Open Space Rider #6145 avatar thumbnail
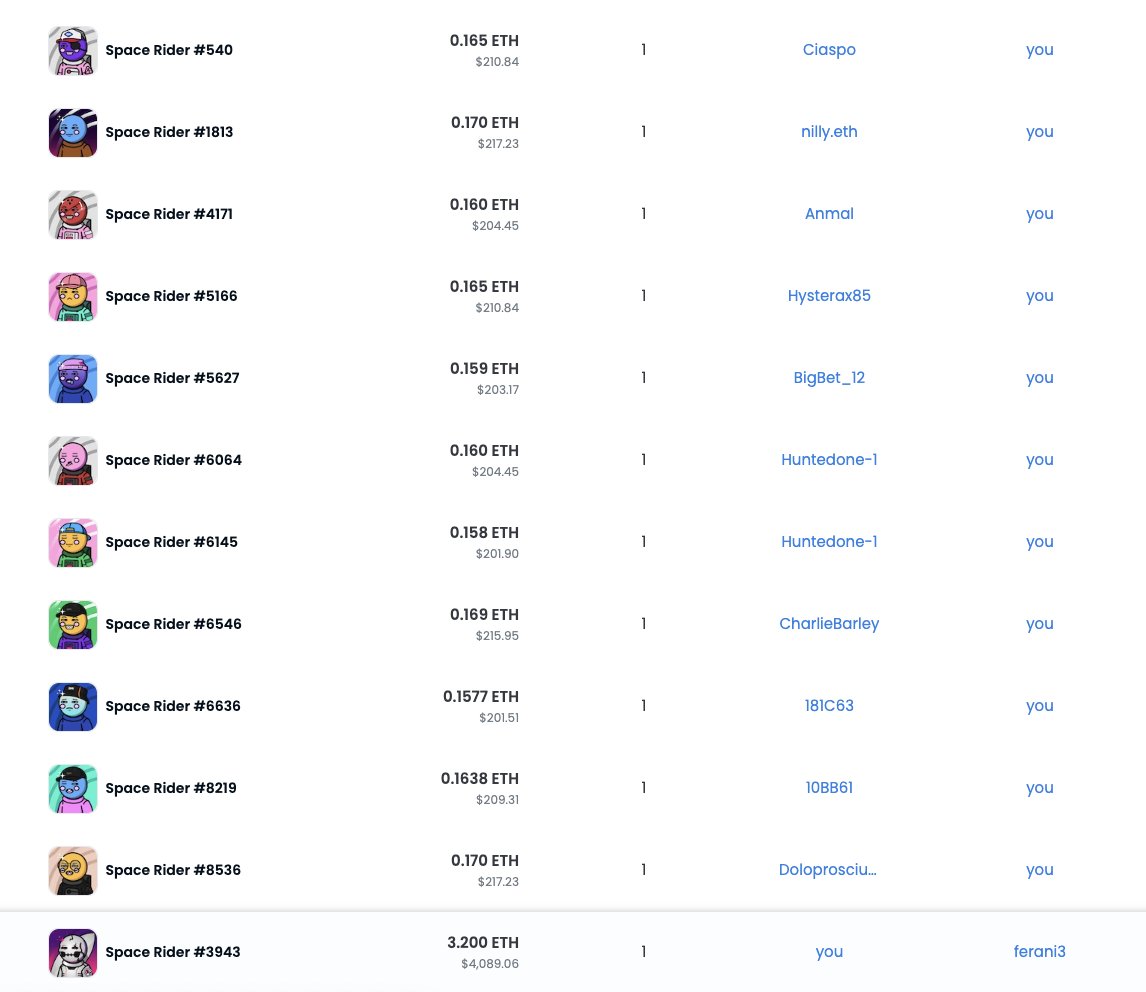Image resolution: width=1146 pixels, height=992 pixels. tap(72, 542)
